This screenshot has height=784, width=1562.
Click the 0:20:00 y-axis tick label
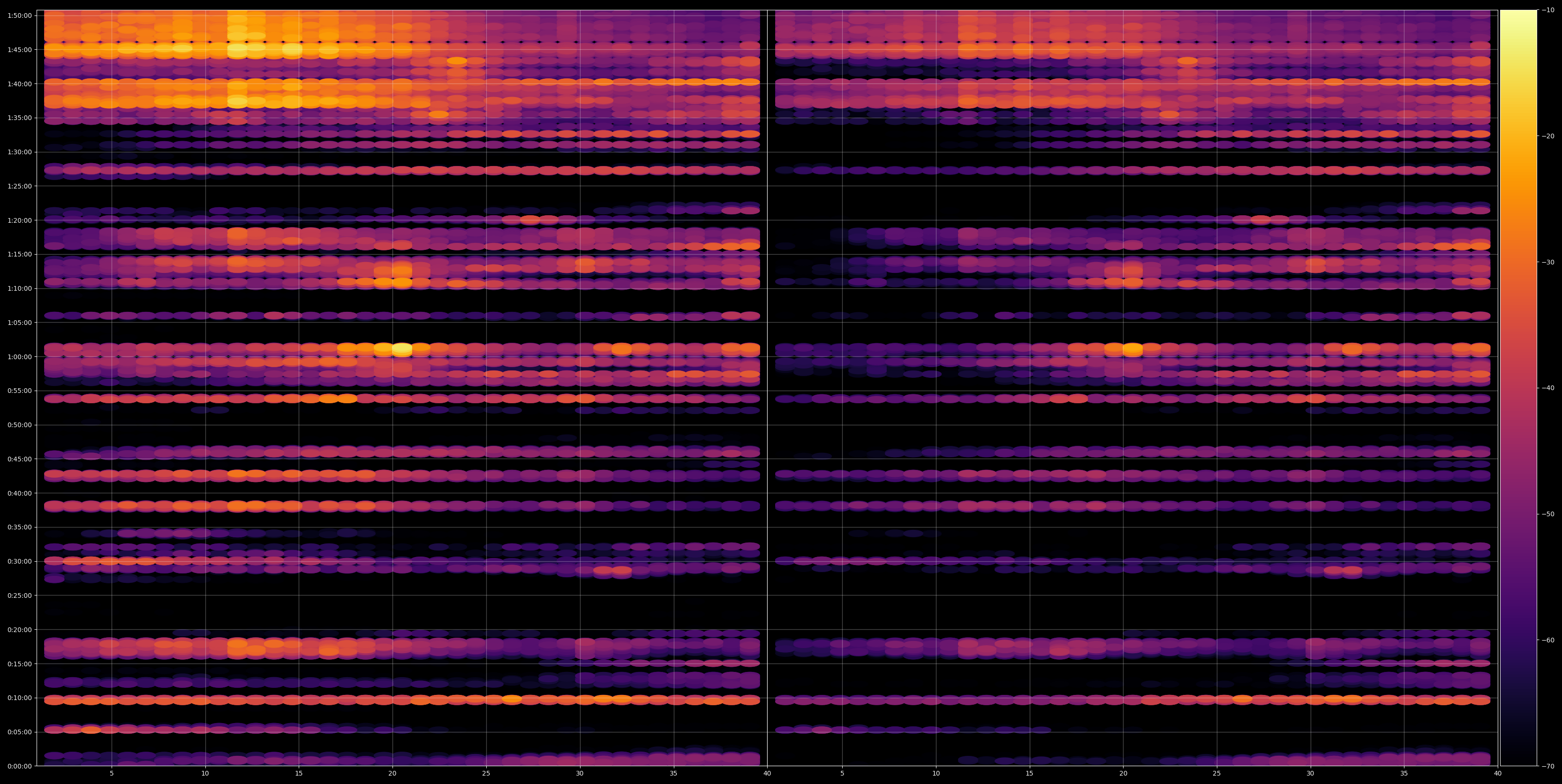click(19, 629)
